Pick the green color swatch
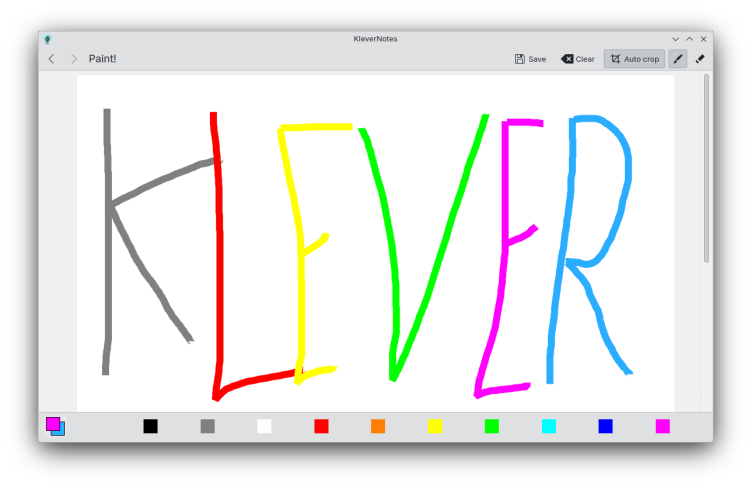 (492, 426)
